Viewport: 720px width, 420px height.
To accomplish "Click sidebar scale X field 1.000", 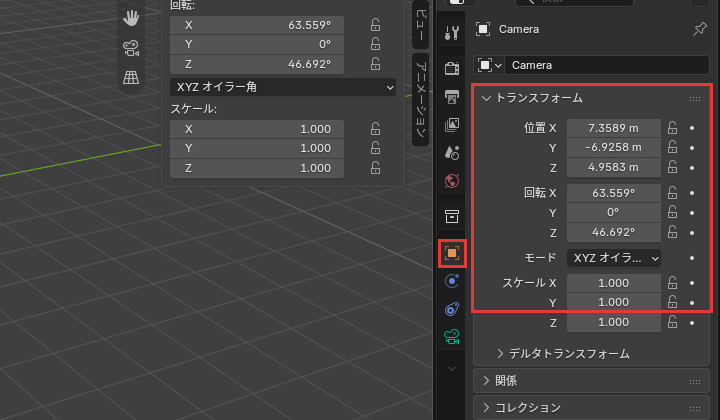I will 257,129.
